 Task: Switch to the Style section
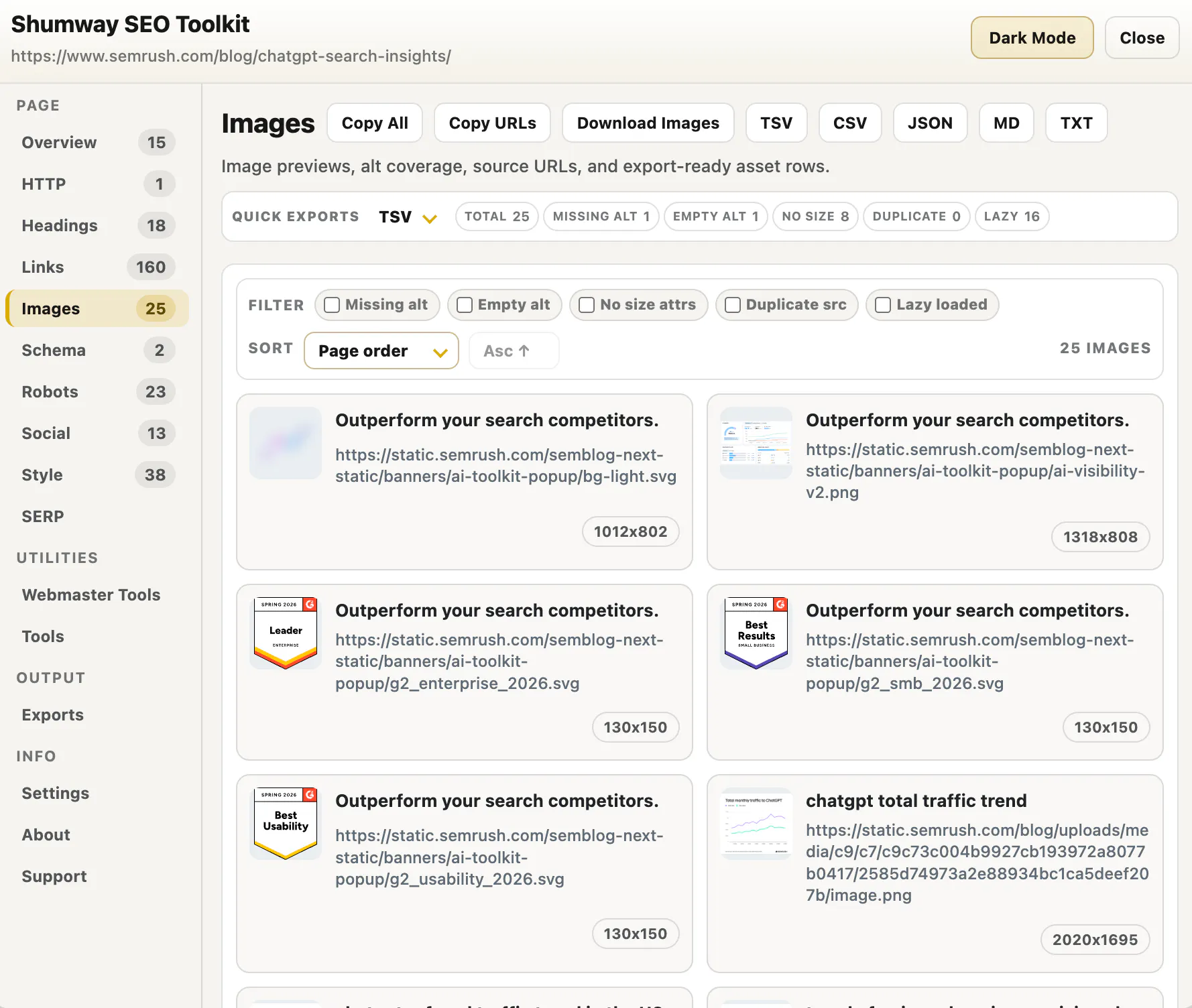97,475
